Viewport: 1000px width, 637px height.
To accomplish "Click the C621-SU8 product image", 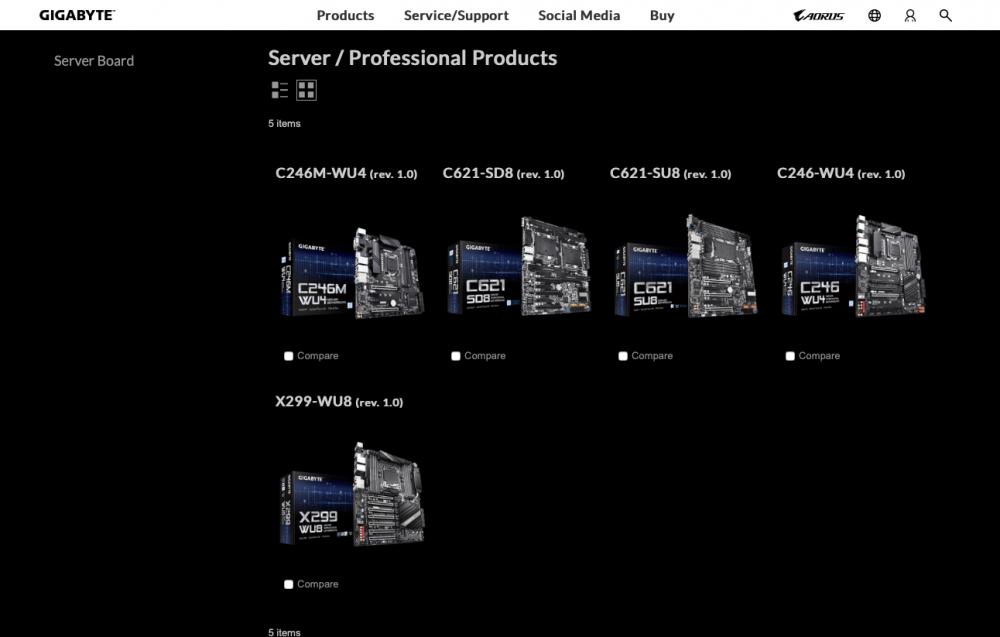I will (x=686, y=267).
